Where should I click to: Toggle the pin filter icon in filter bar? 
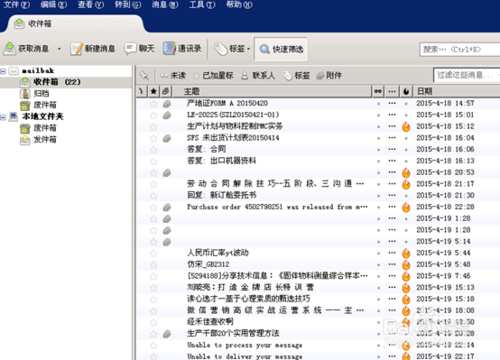[x=144, y=75]
